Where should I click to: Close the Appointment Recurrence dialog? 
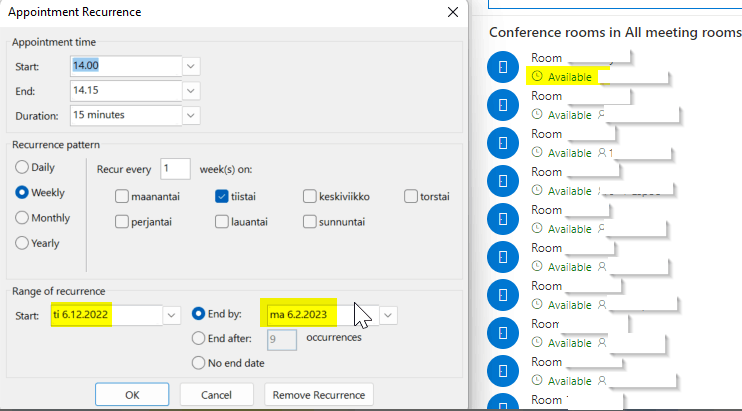pos(453,12)
